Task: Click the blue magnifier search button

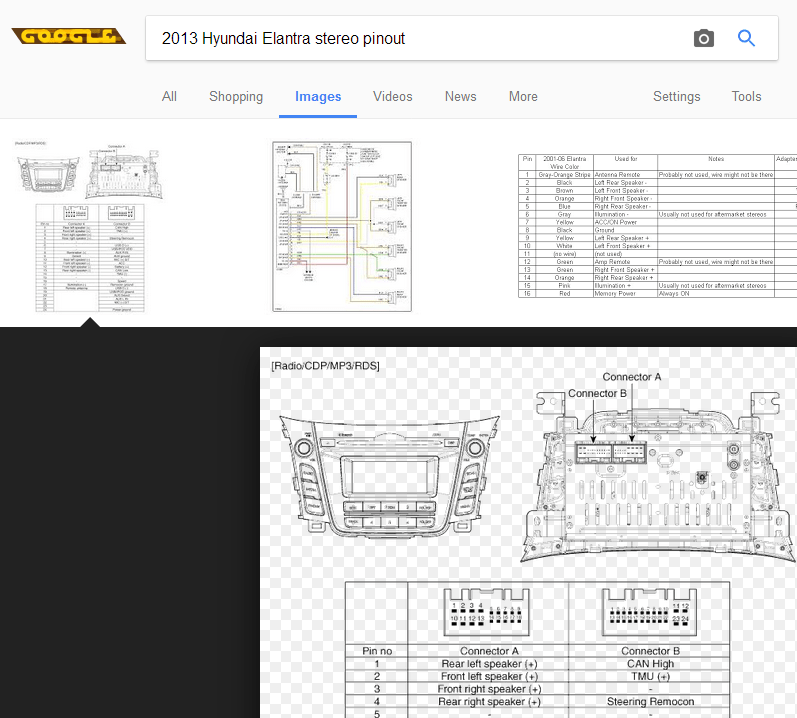Action: pos(746,38)
